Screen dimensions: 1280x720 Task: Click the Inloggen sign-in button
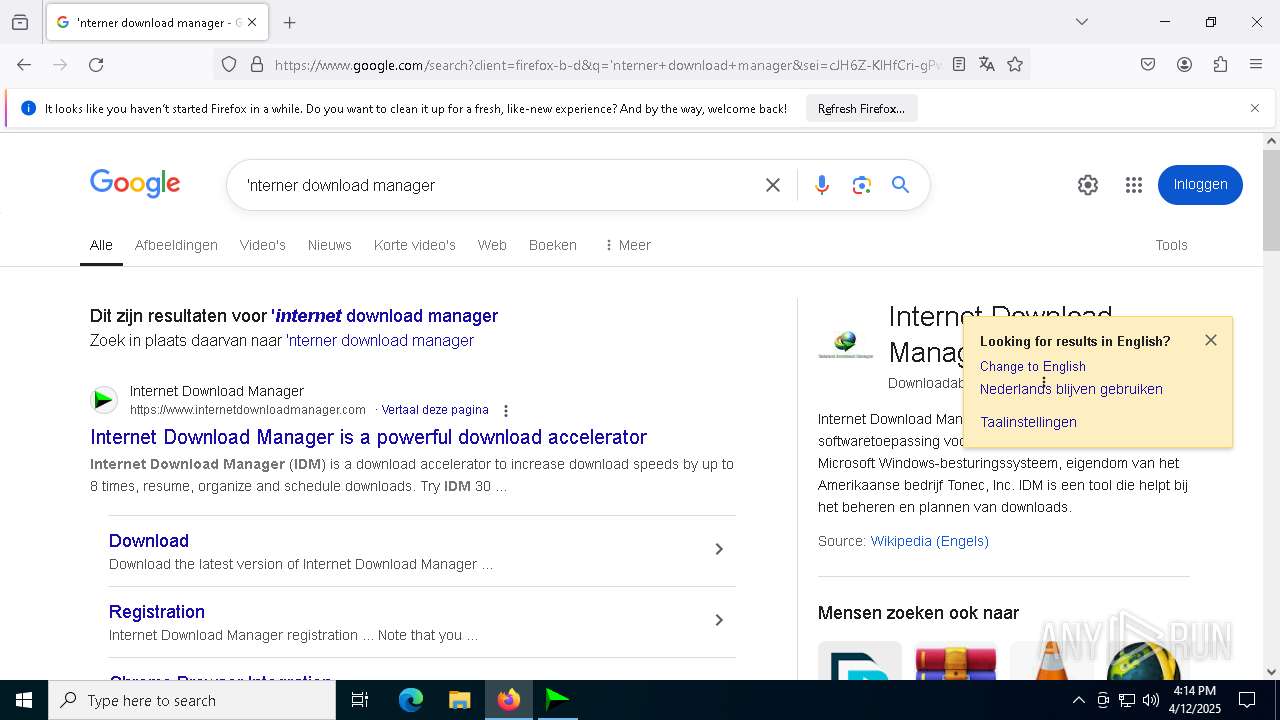pos(1200,185)
